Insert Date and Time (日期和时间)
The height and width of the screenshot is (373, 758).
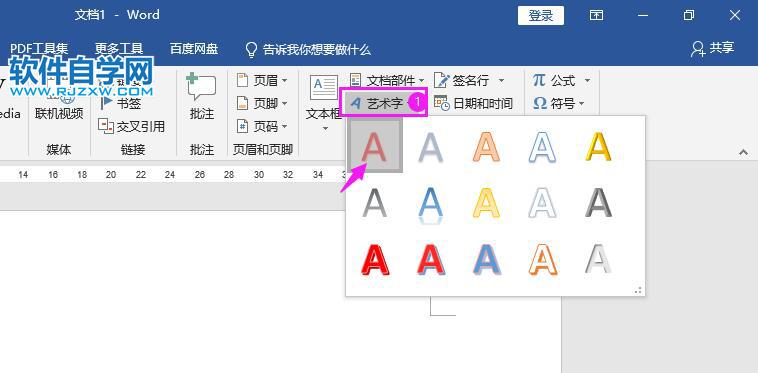(x=473, y=103)
